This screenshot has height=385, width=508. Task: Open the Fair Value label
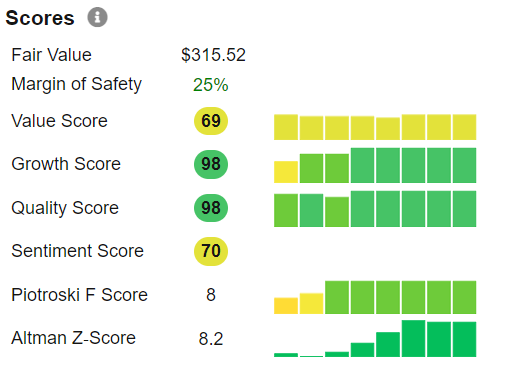(x=51, y=55)
